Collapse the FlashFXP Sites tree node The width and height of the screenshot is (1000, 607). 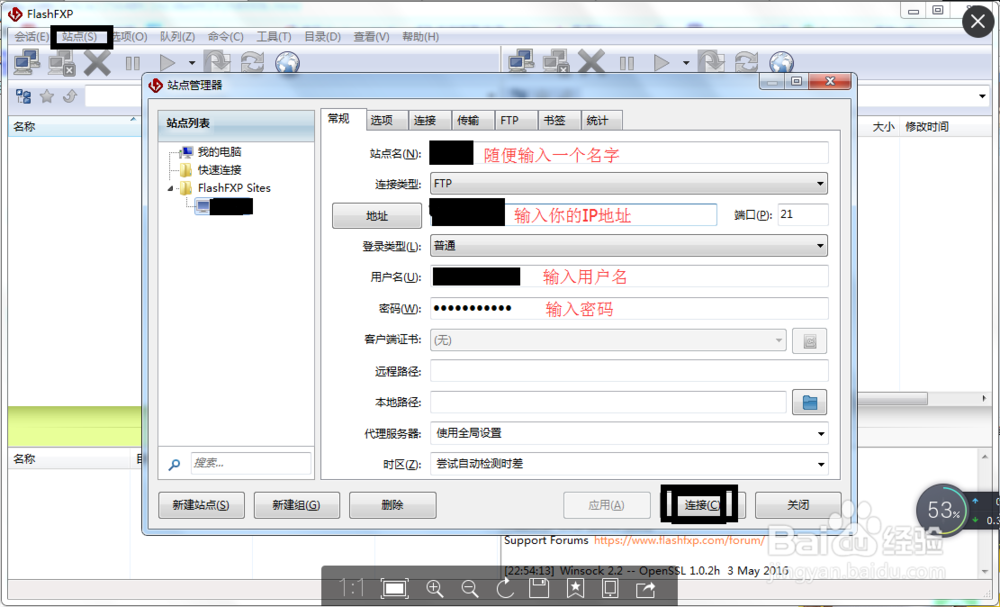point(170,189)
